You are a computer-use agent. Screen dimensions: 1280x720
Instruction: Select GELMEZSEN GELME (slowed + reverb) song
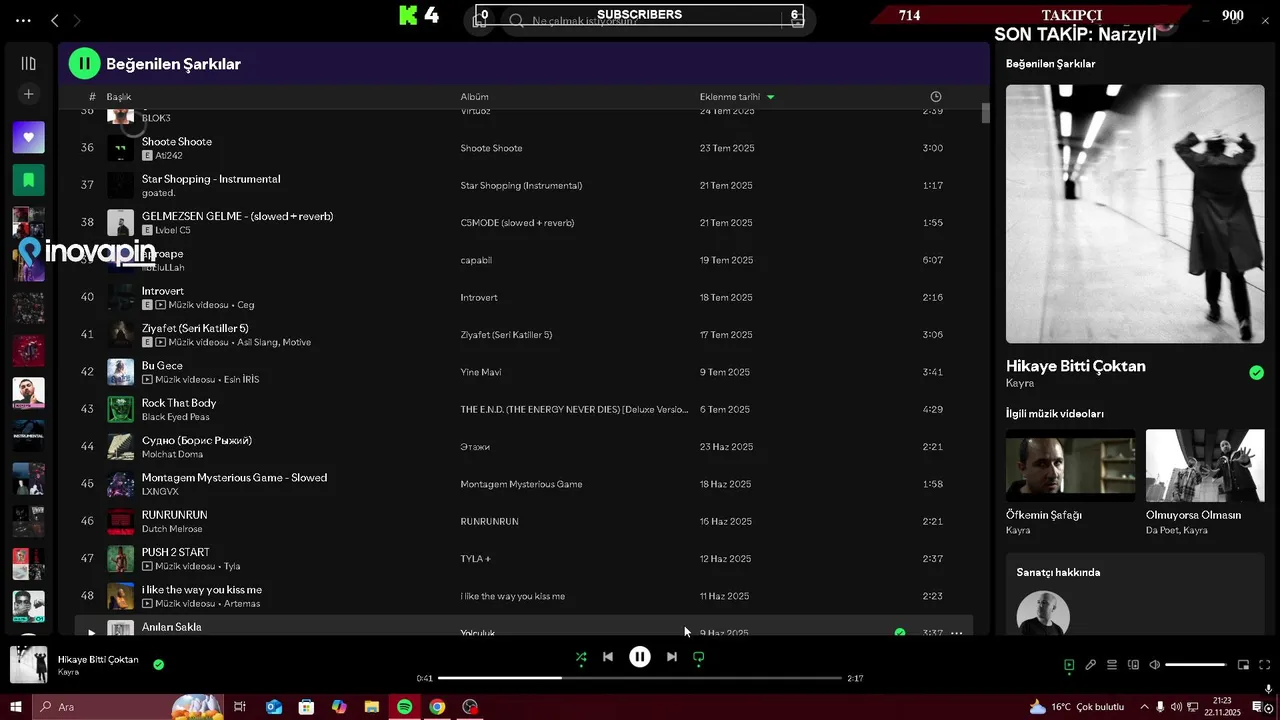pyautogui.click(x=237, y=216)
